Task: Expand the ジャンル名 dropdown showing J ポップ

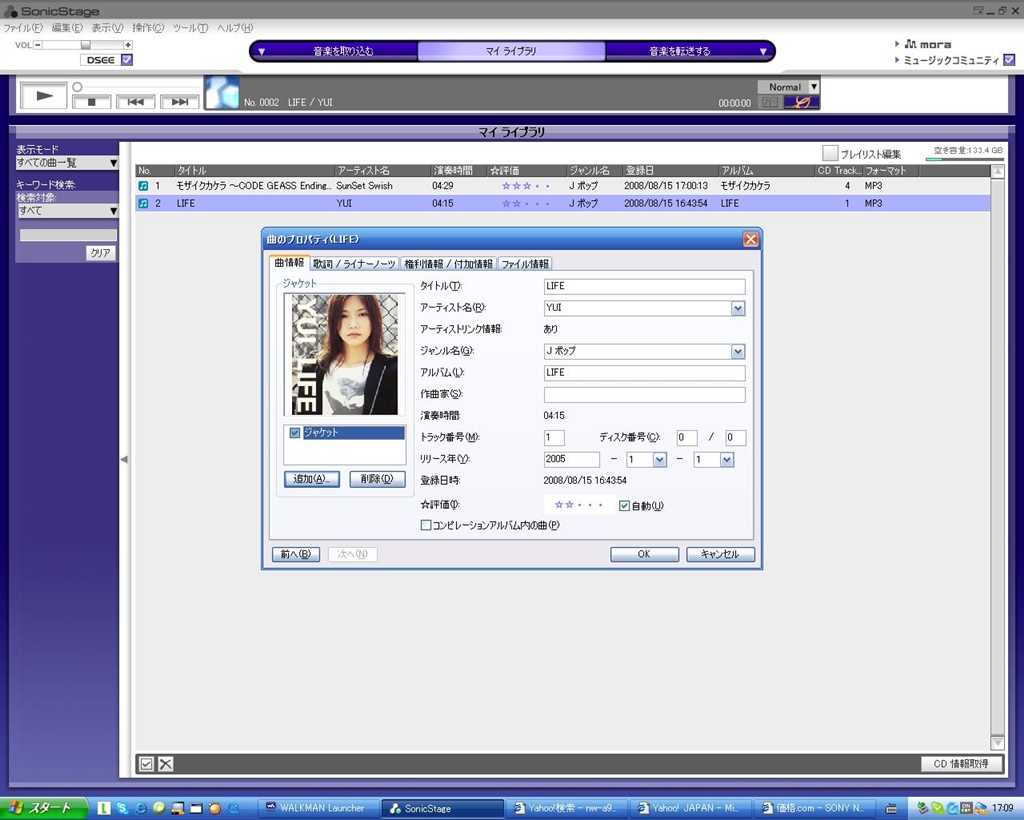Action: pos(738,351)
